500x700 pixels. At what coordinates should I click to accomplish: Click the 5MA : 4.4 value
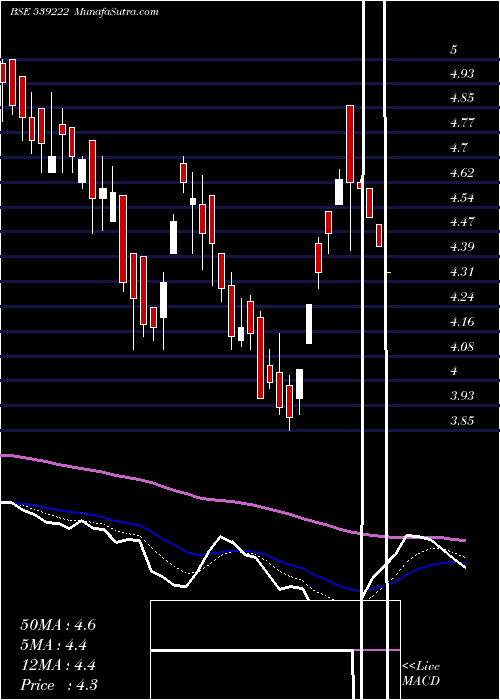pos(53,645)
